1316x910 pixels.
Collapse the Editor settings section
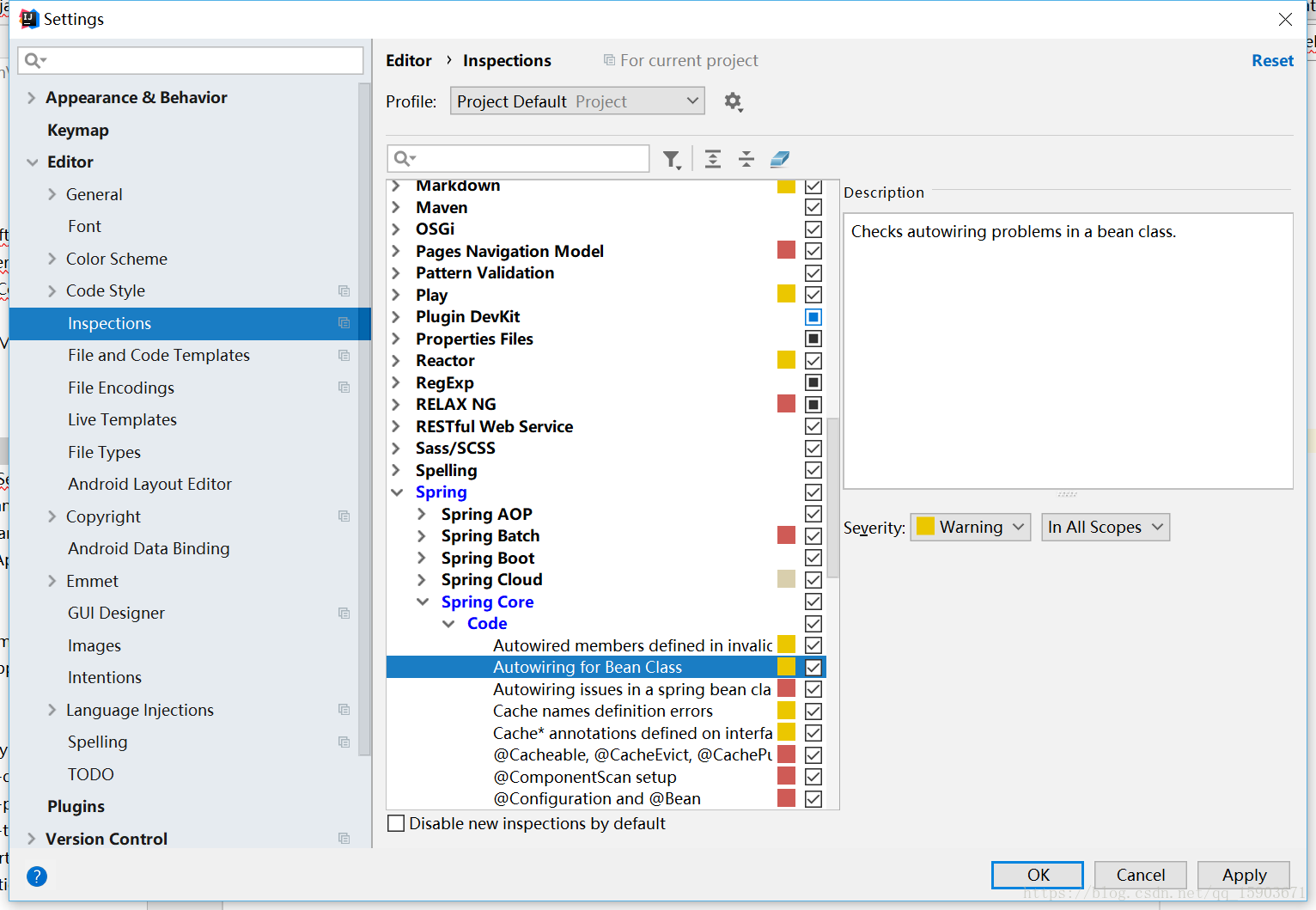pyautogui.click(x=32, y=162)
